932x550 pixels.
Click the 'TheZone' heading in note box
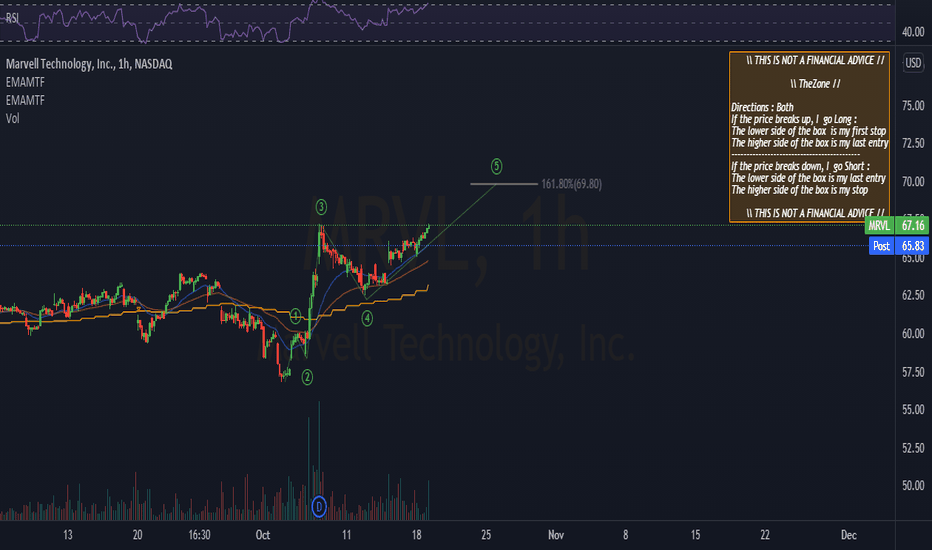815,84
